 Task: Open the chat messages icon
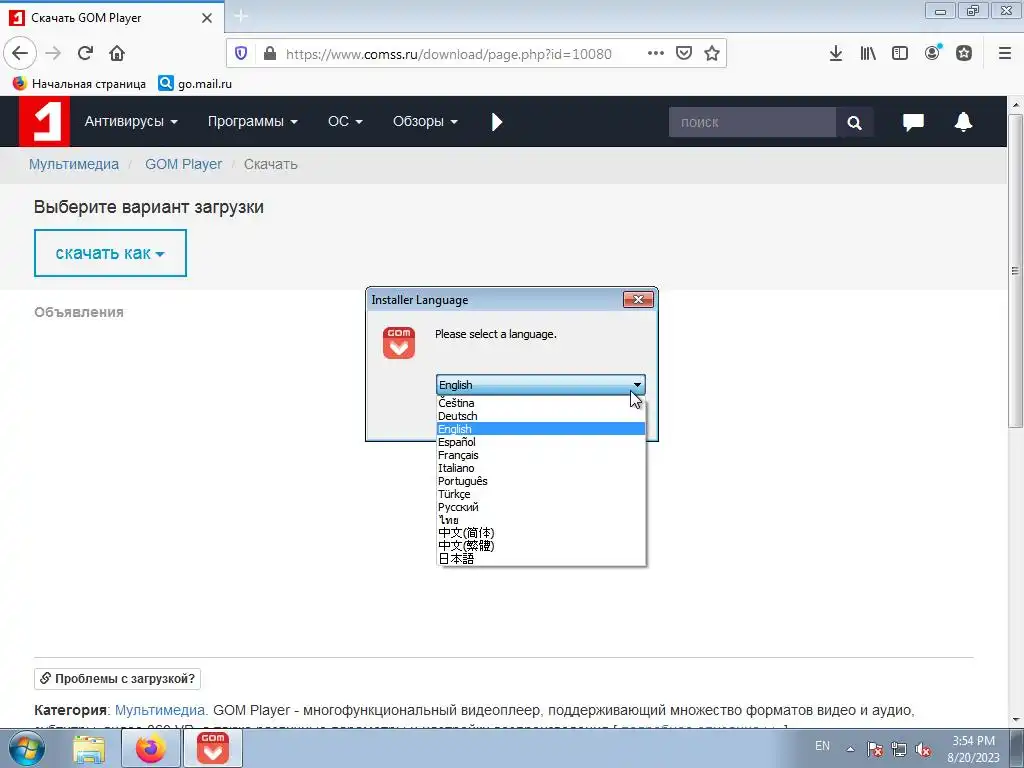913,122
